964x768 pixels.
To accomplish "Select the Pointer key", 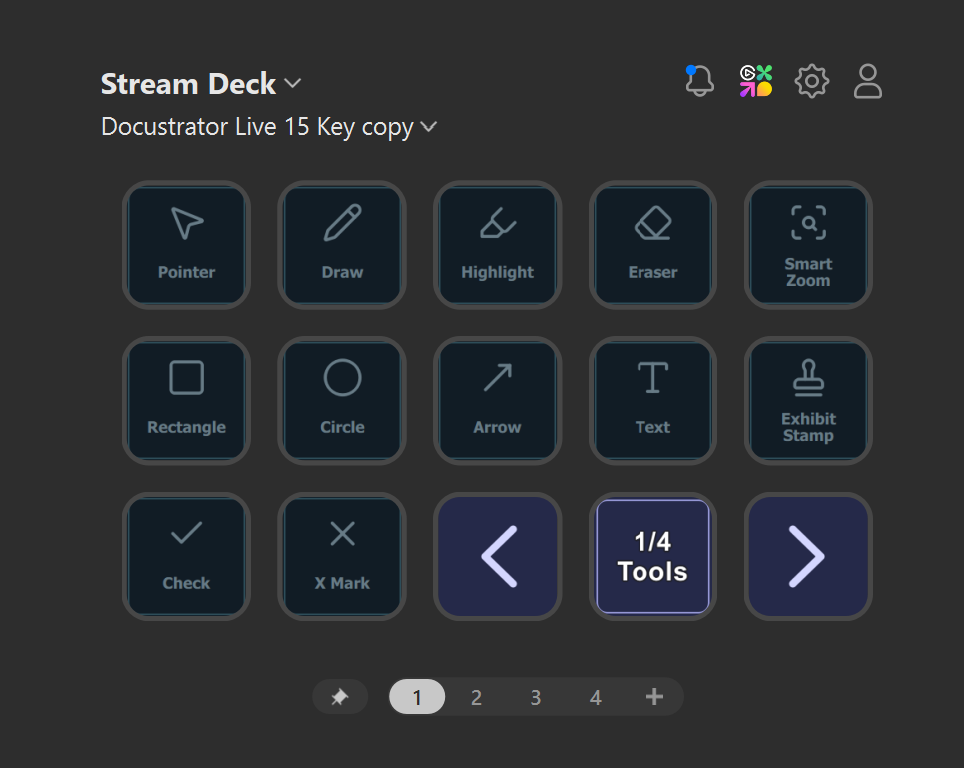I will click(x=186, y=245).
